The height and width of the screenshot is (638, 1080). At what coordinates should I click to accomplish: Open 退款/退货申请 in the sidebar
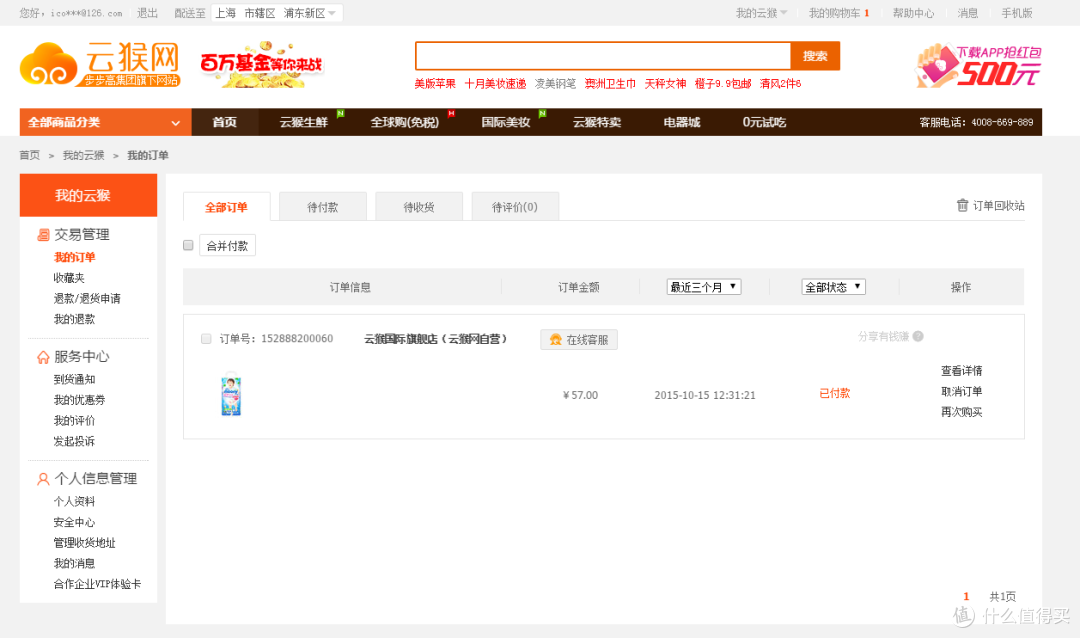[87, 298]
